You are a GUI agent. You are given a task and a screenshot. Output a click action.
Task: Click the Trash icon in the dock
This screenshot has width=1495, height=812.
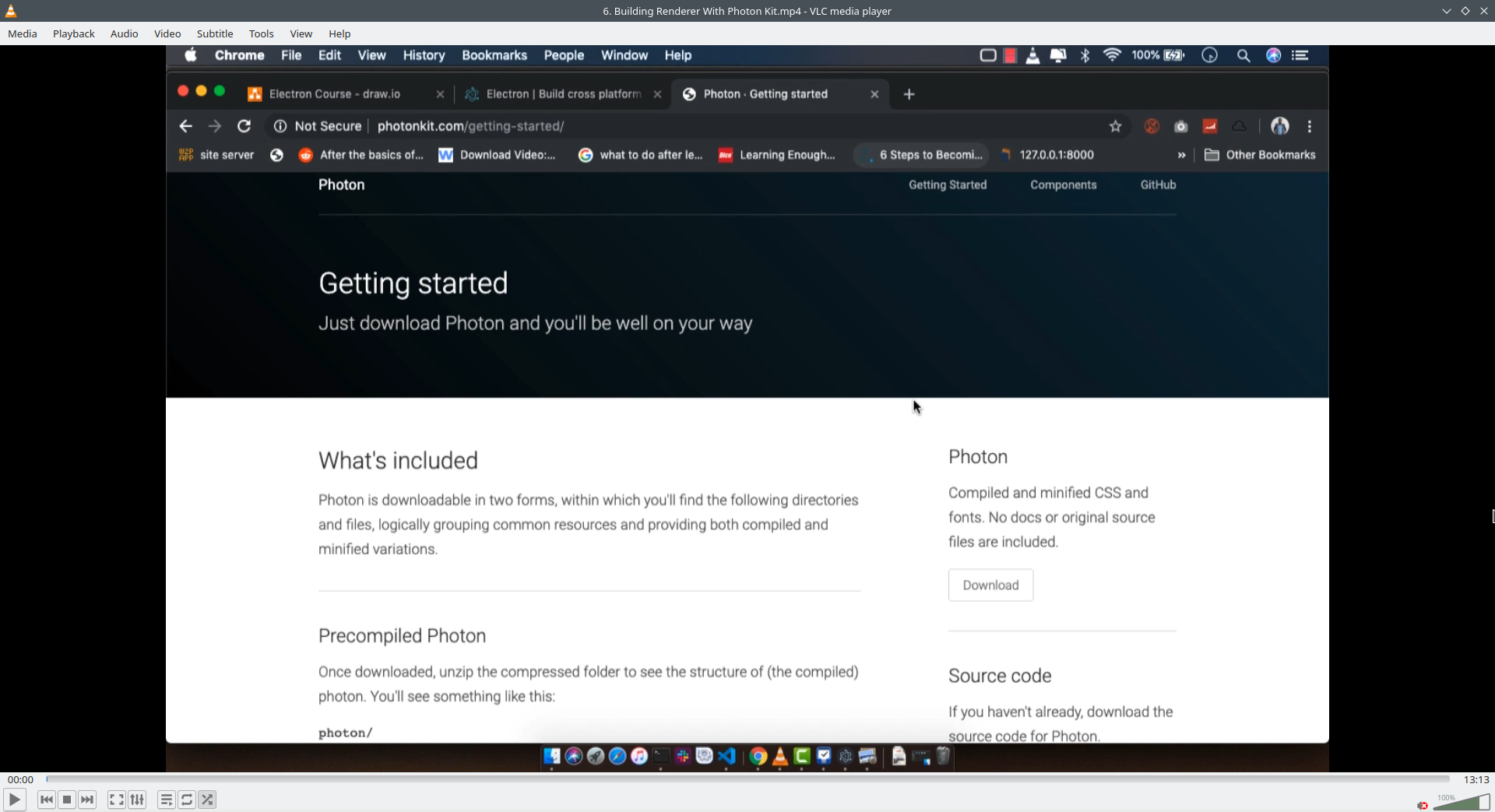tap(943, 756)
